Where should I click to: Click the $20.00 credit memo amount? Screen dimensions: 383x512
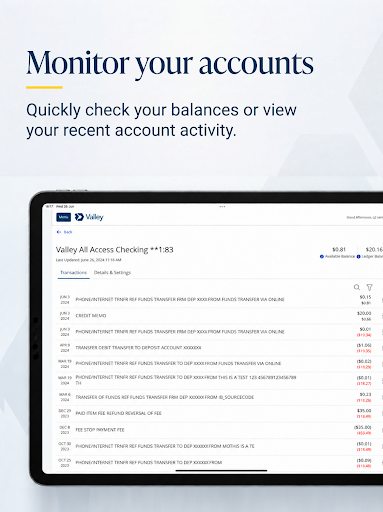pyautogui.click(x=364, y=313)
